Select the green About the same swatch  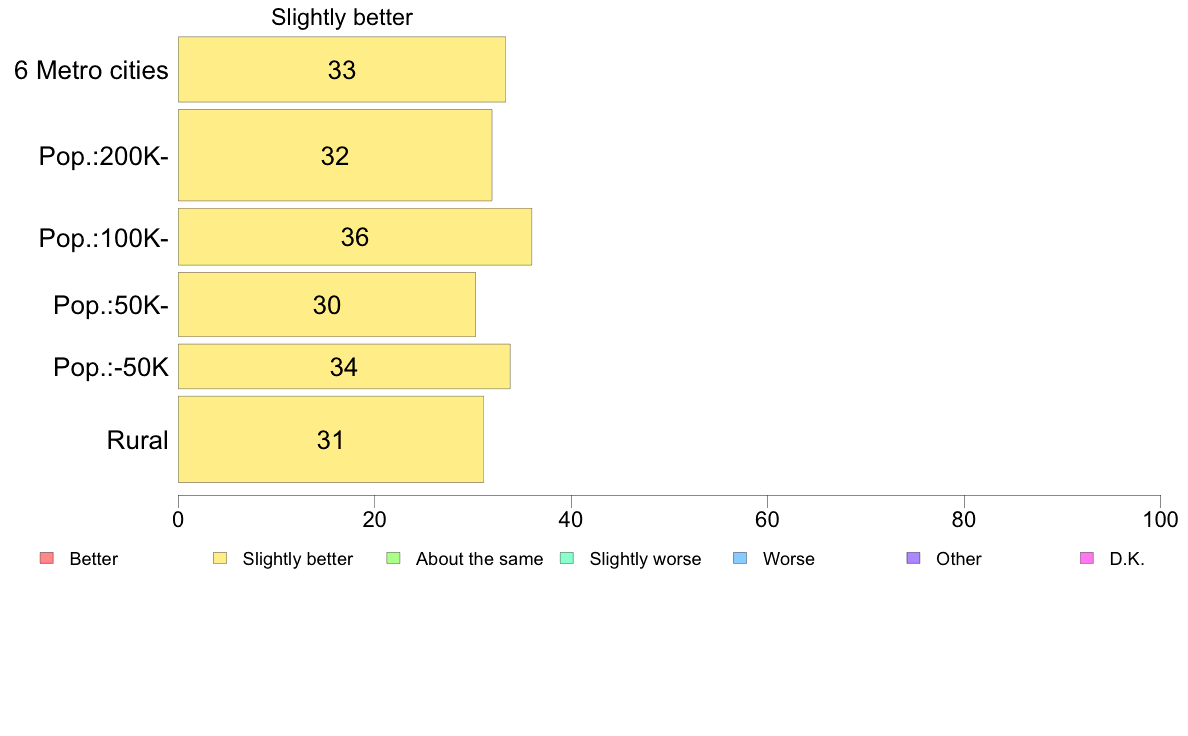tap(393, 558)
